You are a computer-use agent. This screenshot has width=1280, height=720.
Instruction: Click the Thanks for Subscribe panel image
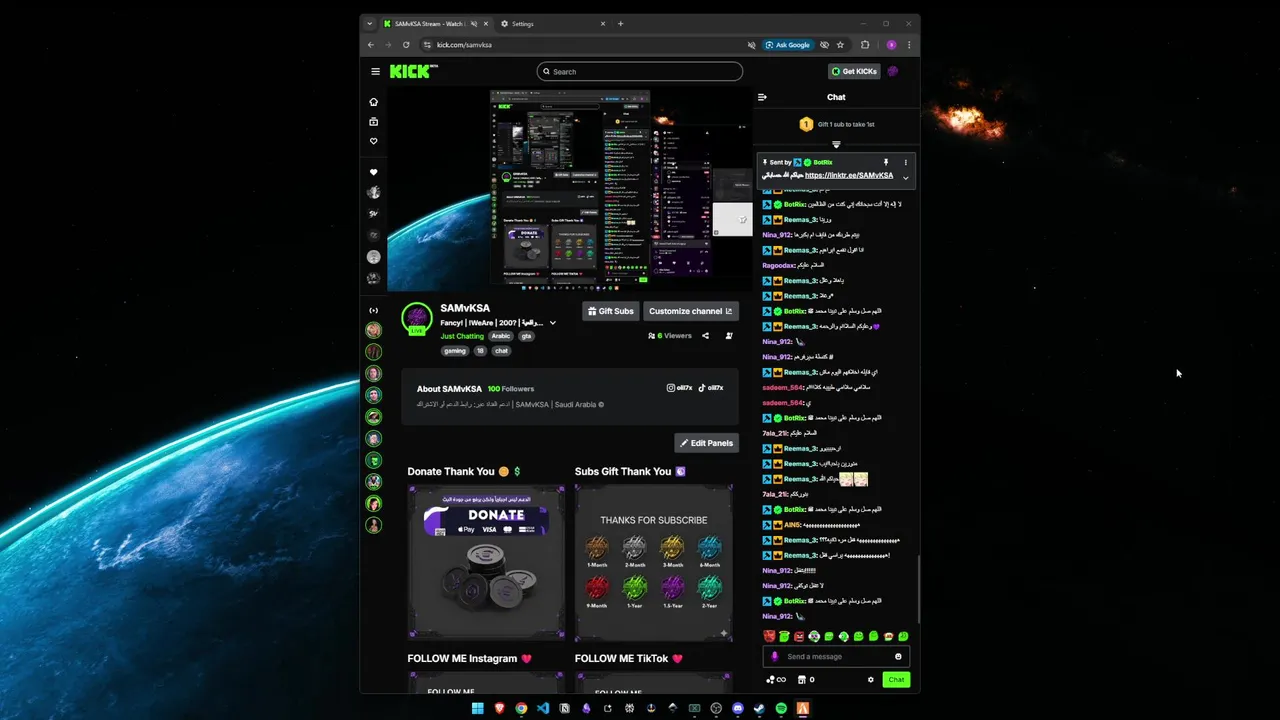654,562
